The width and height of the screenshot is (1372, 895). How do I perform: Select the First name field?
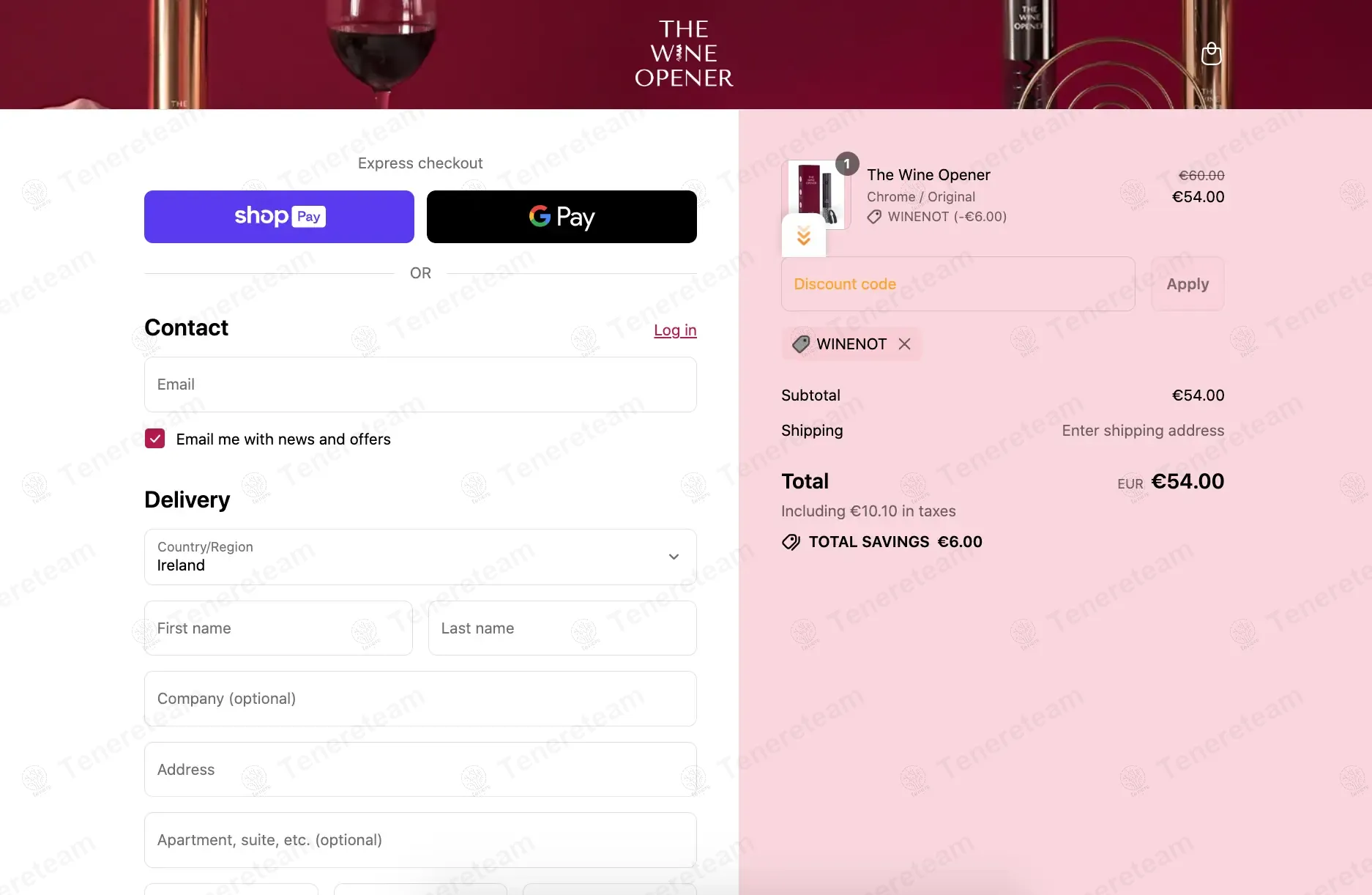(x=278, y=628)
